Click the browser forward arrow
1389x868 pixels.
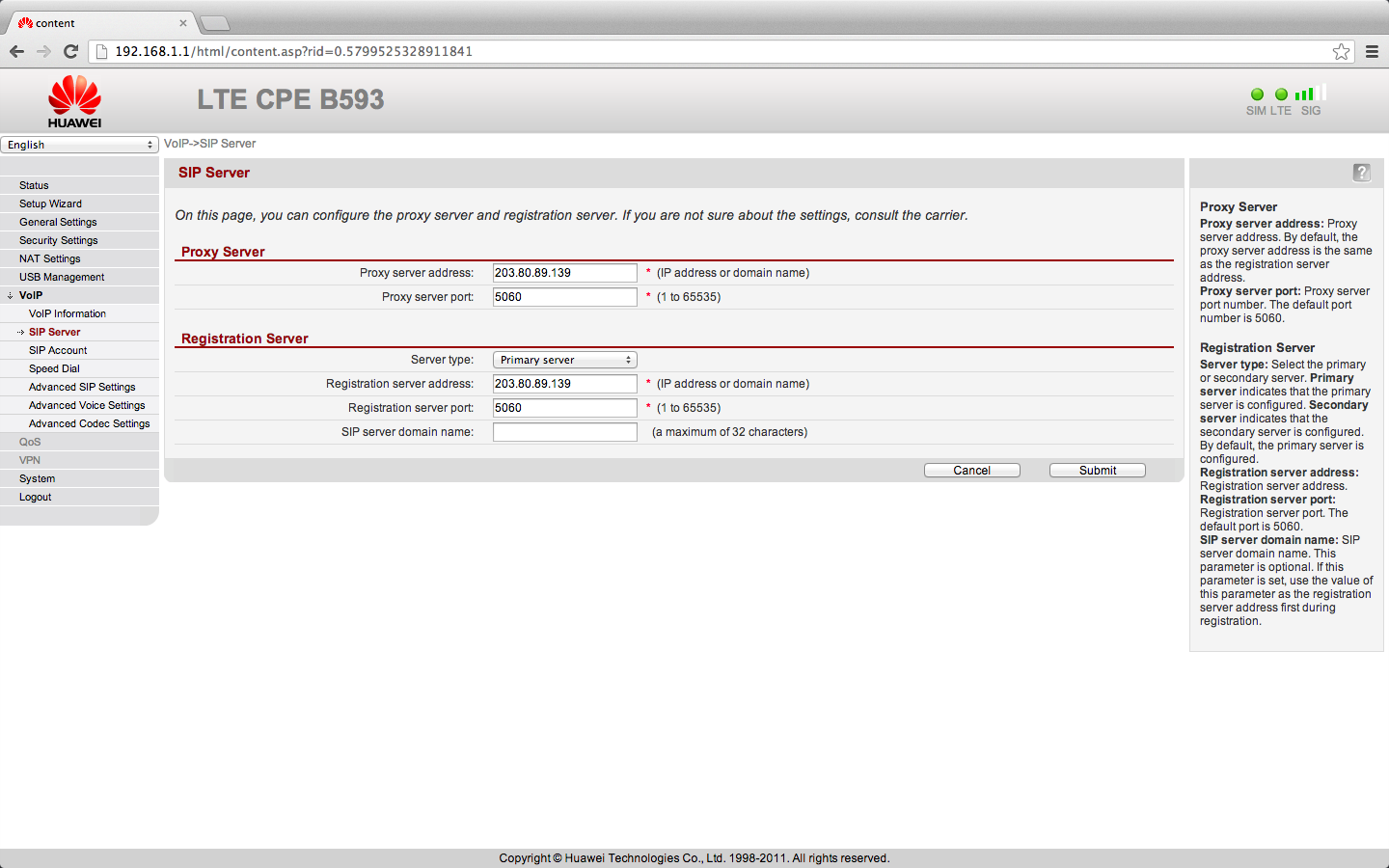(x=43, y=51)
